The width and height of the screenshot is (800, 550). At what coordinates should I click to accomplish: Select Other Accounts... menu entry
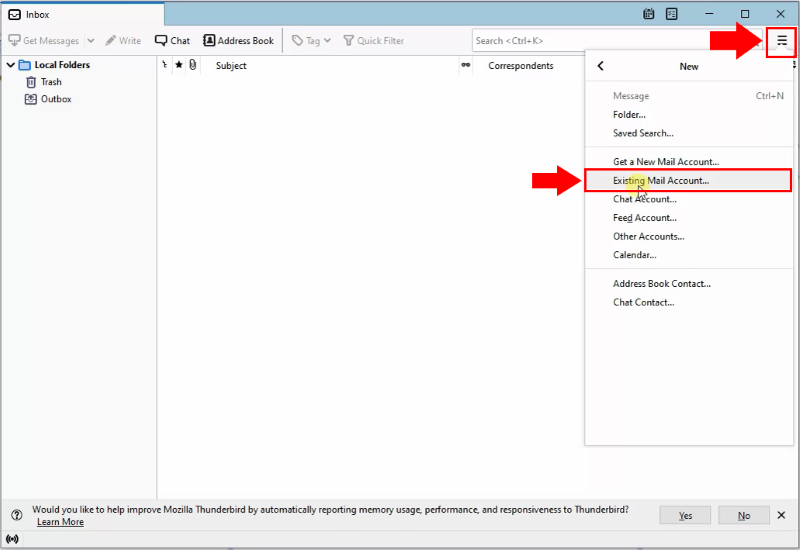coord(689,236)
